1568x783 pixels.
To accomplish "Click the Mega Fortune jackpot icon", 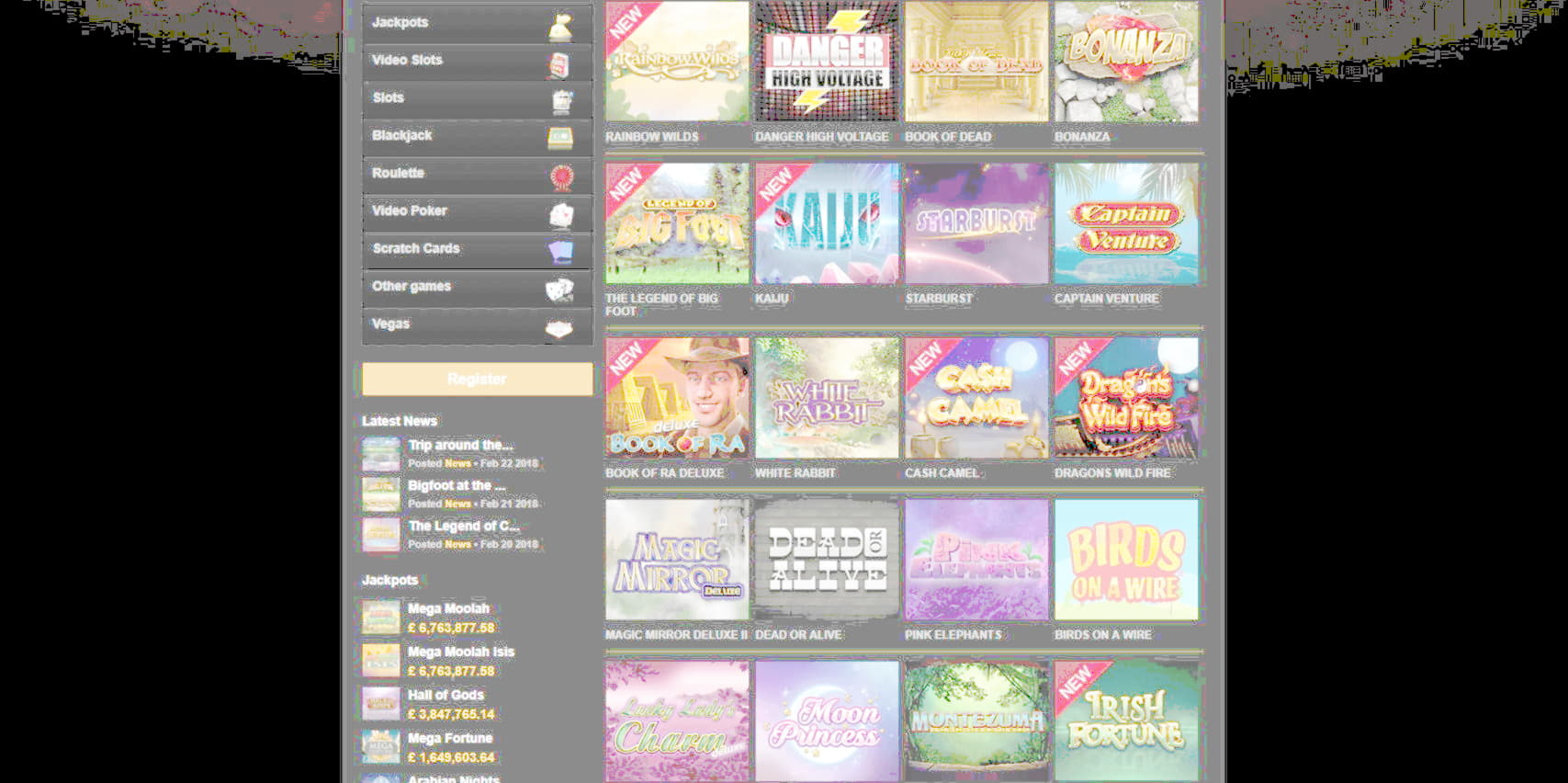I will (381, 747).
